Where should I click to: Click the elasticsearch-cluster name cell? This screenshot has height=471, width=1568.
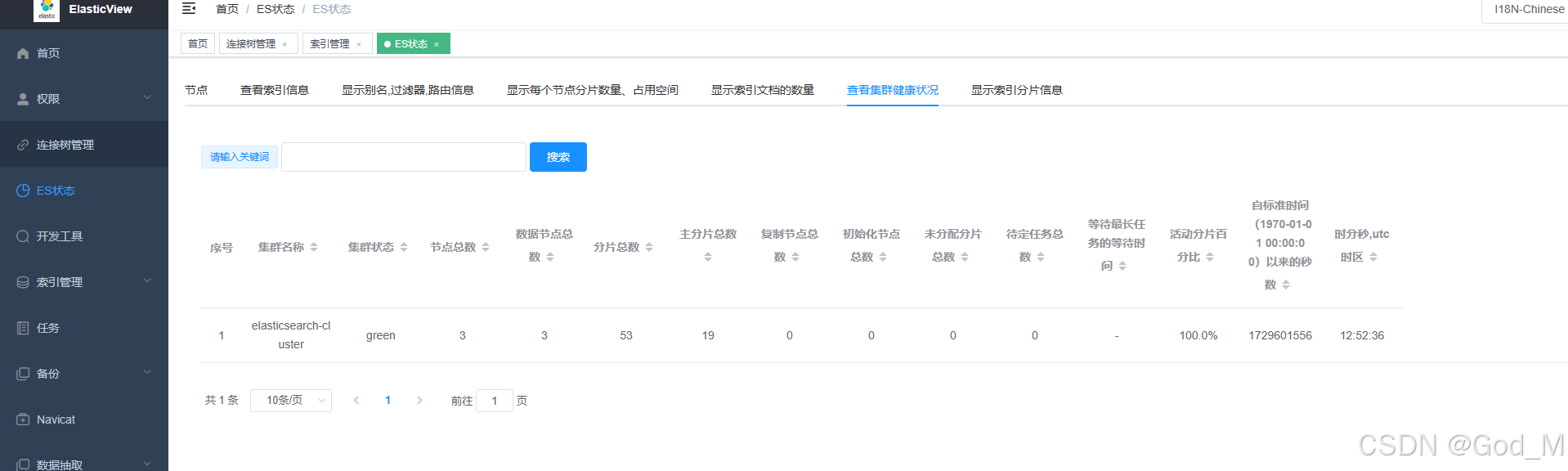291,335
